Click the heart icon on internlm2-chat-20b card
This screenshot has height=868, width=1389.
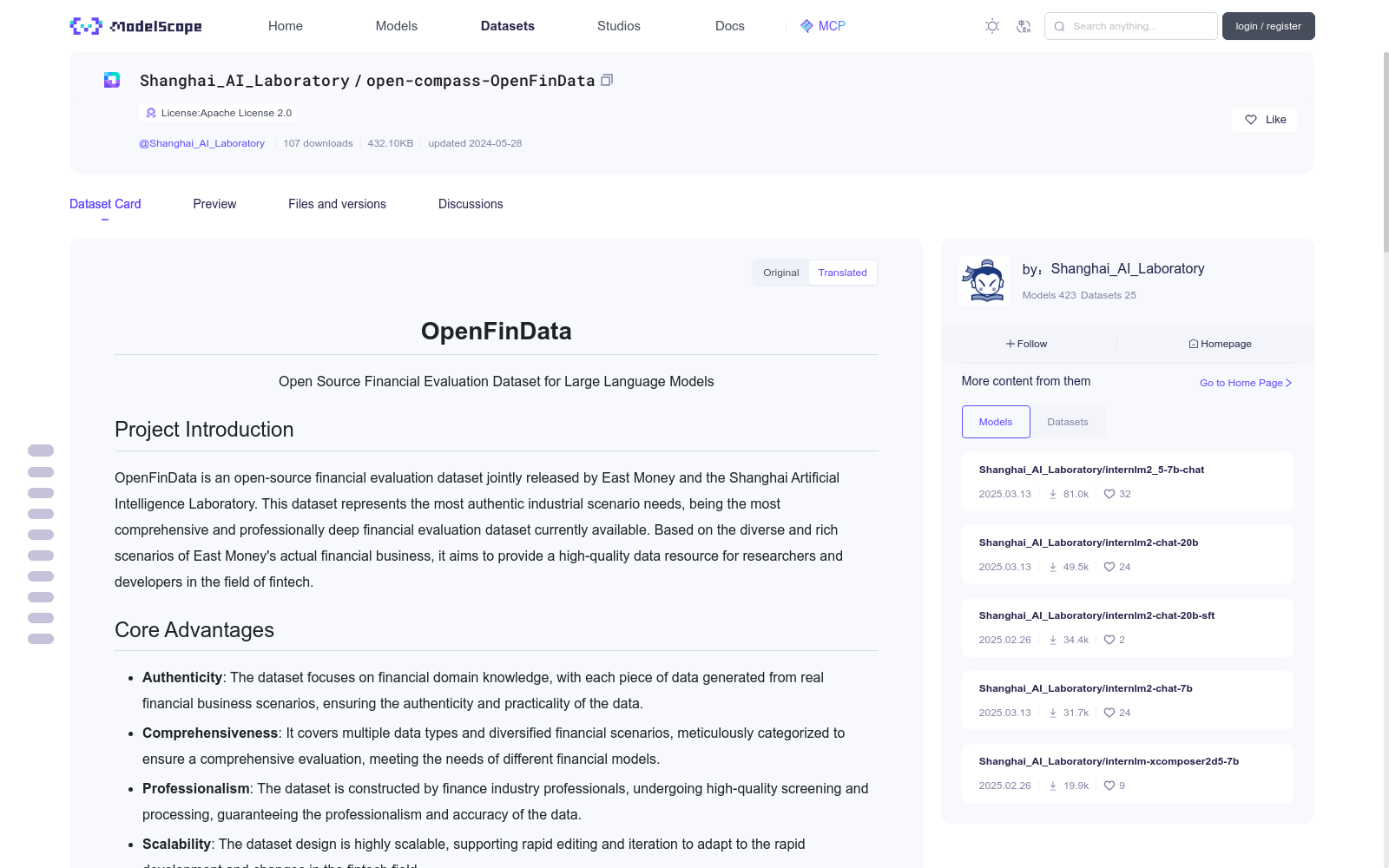pos(1109,567)
